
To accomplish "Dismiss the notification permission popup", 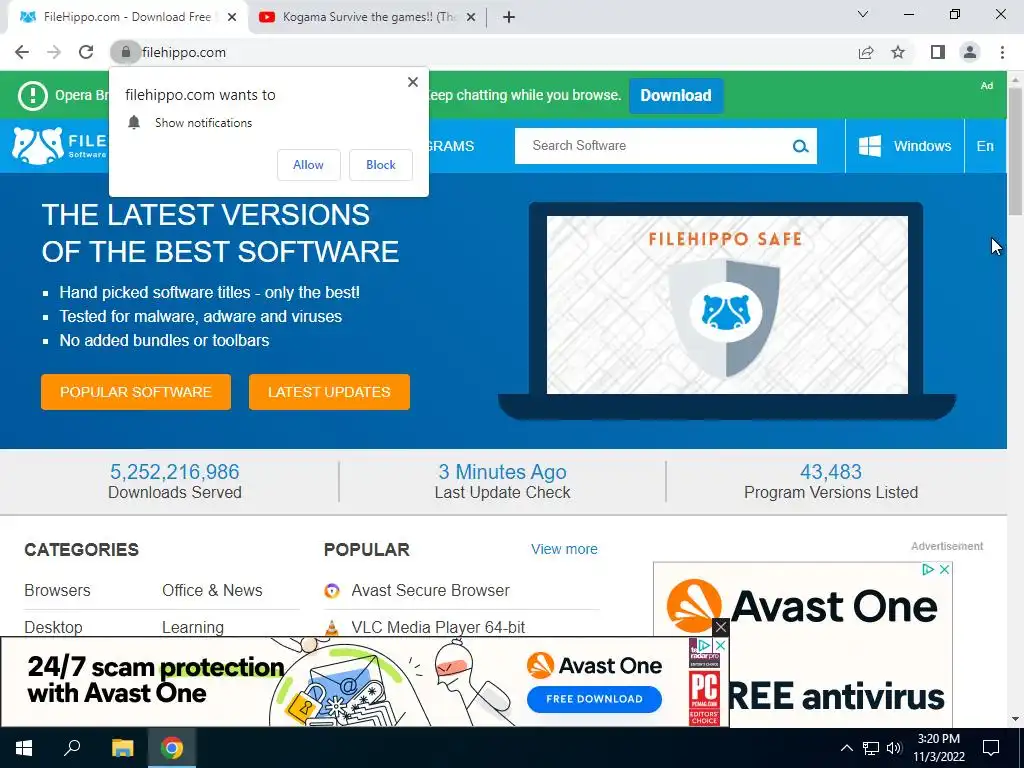I will coord(413,82).
